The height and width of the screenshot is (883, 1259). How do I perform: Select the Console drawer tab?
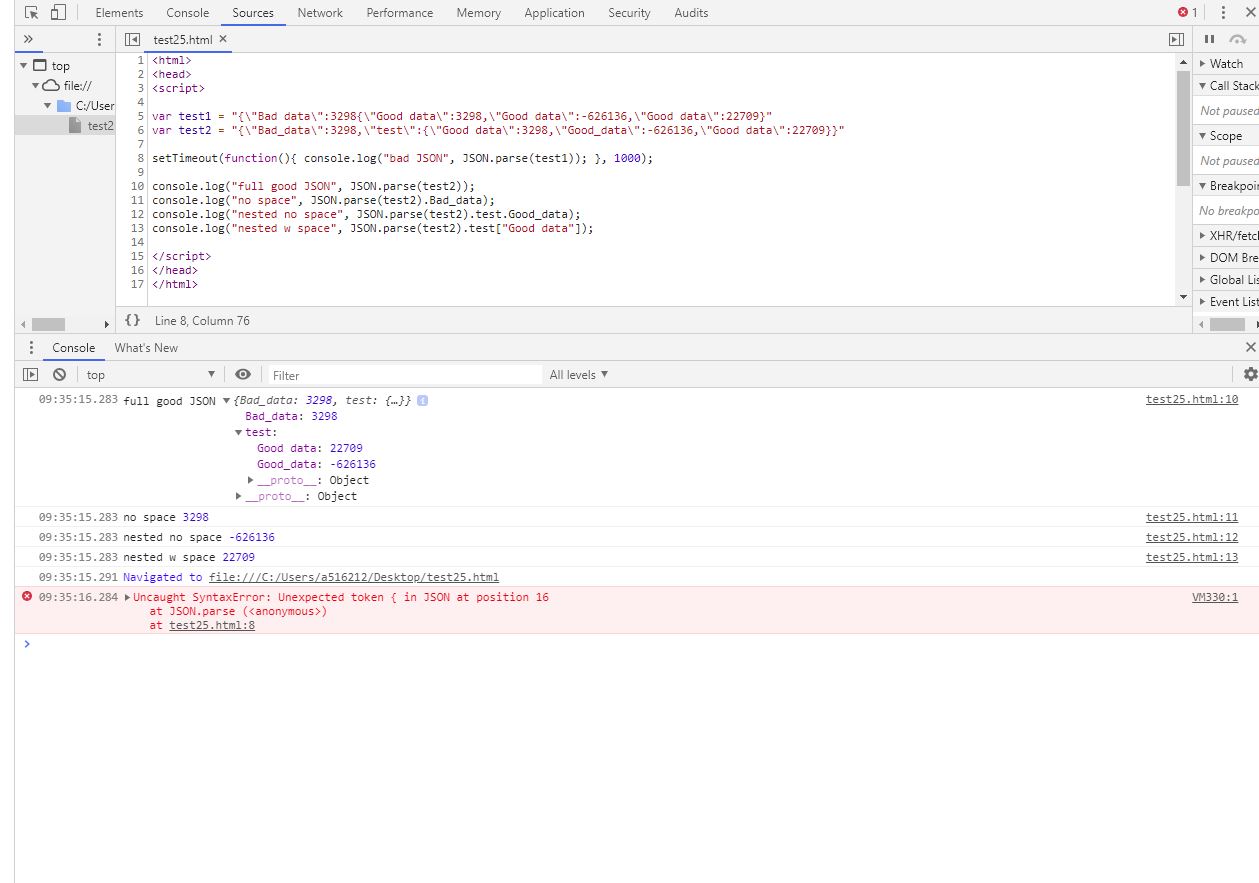pyautogui.click(x=74, y=348)
